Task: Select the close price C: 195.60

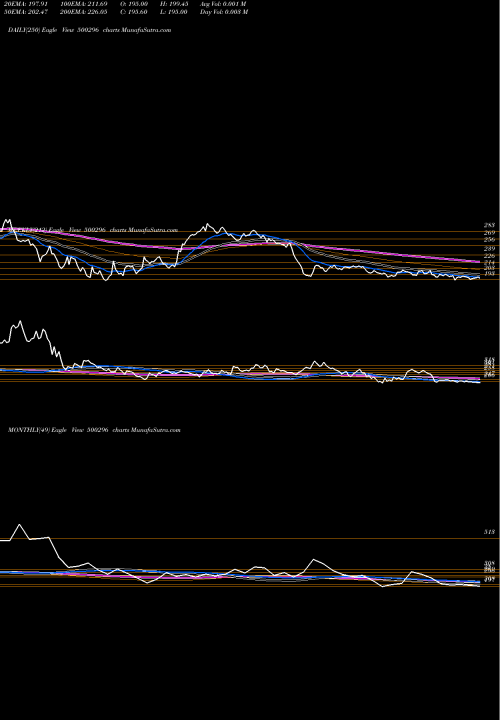Action: (134, 12)
